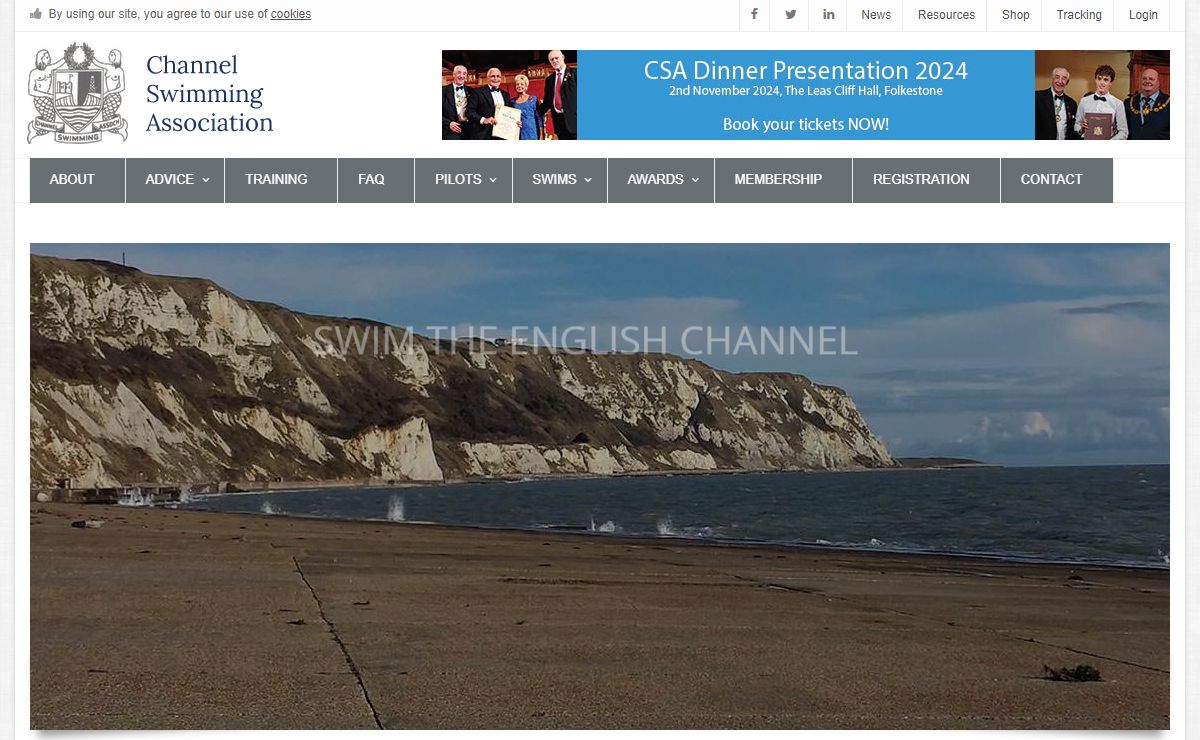Open the FAQ menu item
The height and width of the screenshot is (740, 1200).
click(x=371, y=180)
